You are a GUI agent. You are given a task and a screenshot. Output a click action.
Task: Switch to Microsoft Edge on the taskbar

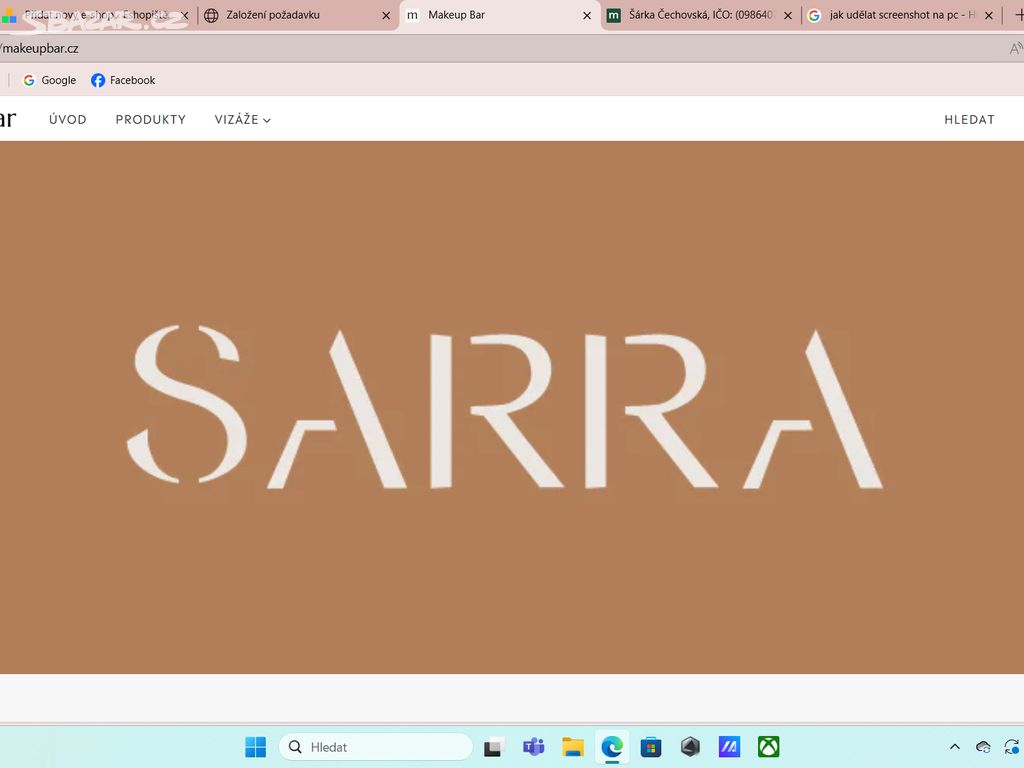[612, 746]
